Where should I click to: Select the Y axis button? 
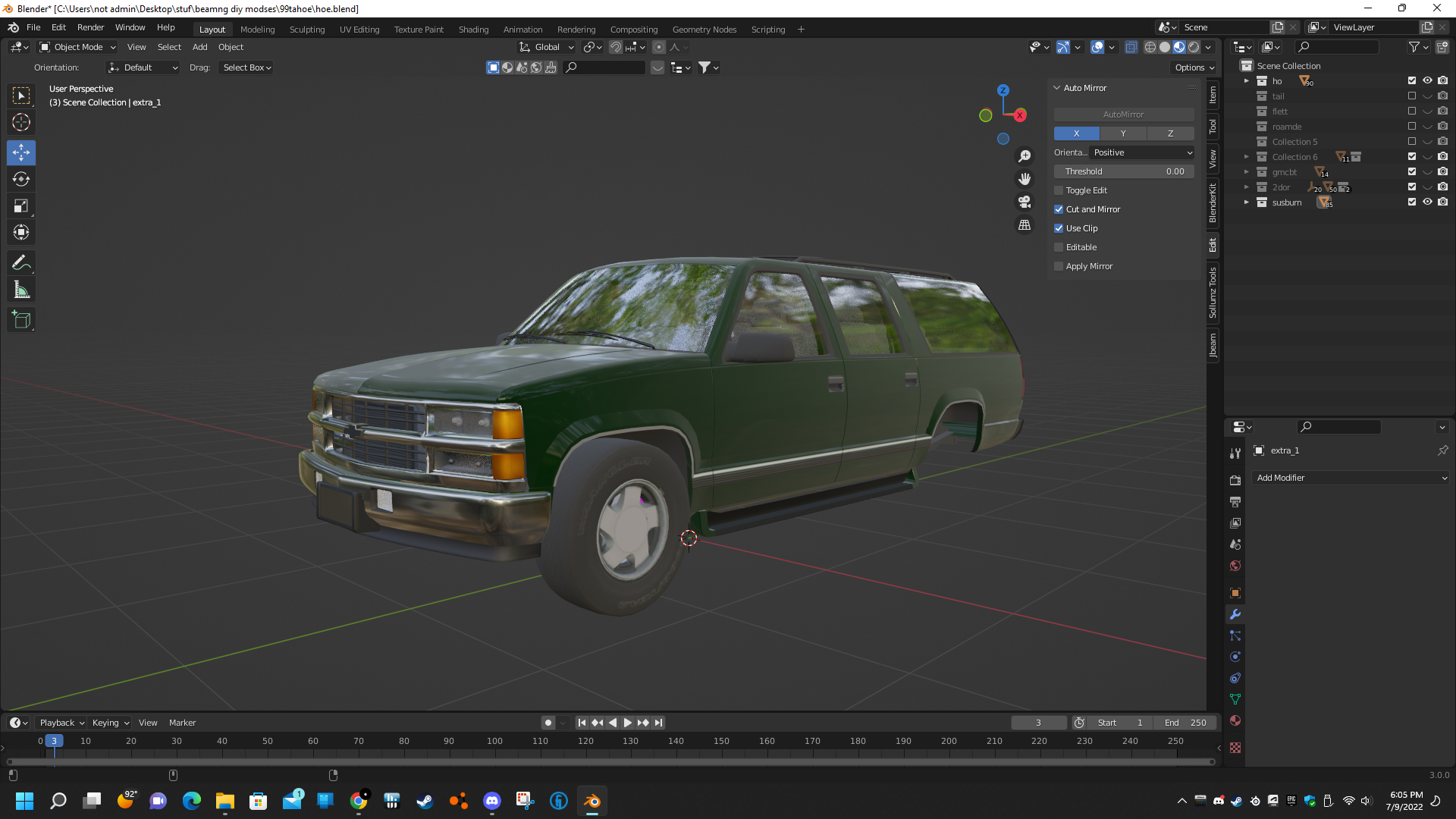(1123, 133)
